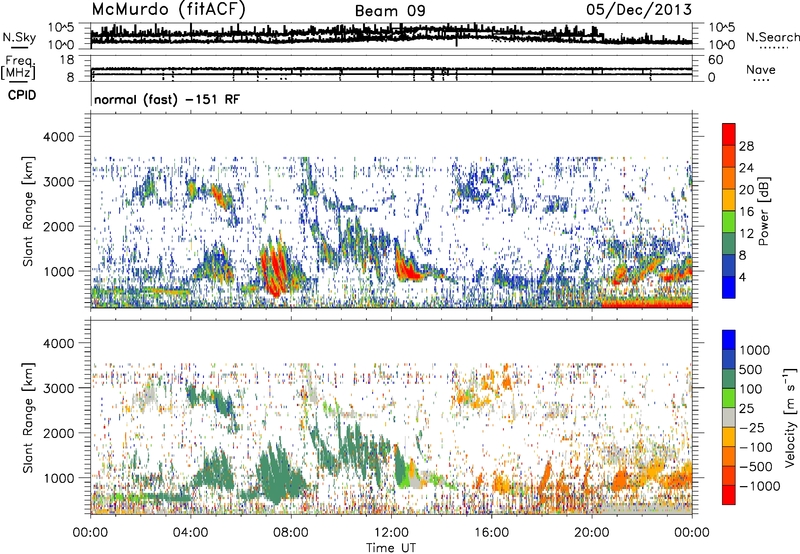Click the red ground-scatter band after 20:00 in power panel
This screenshot has height=554, width=800.
(x=647, y=304)
